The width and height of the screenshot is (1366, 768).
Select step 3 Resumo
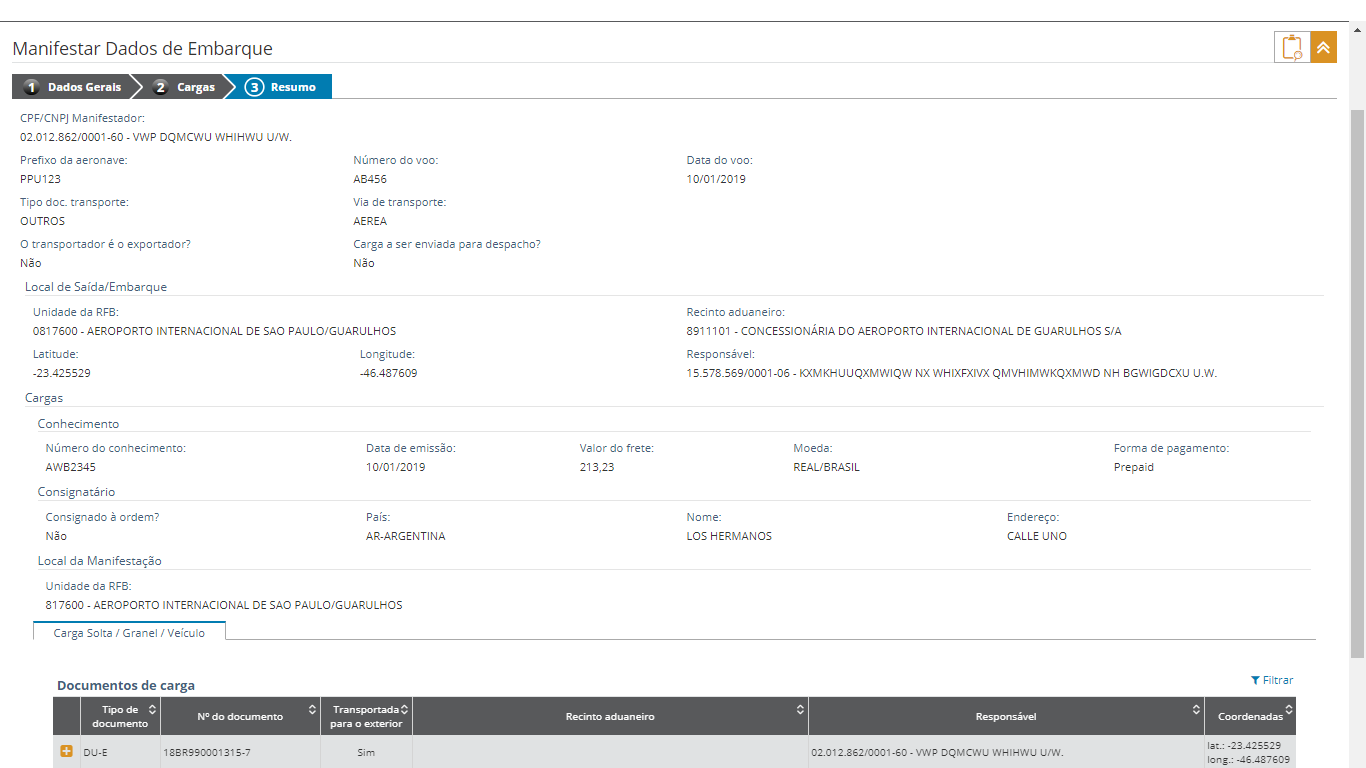click(282, 87)
